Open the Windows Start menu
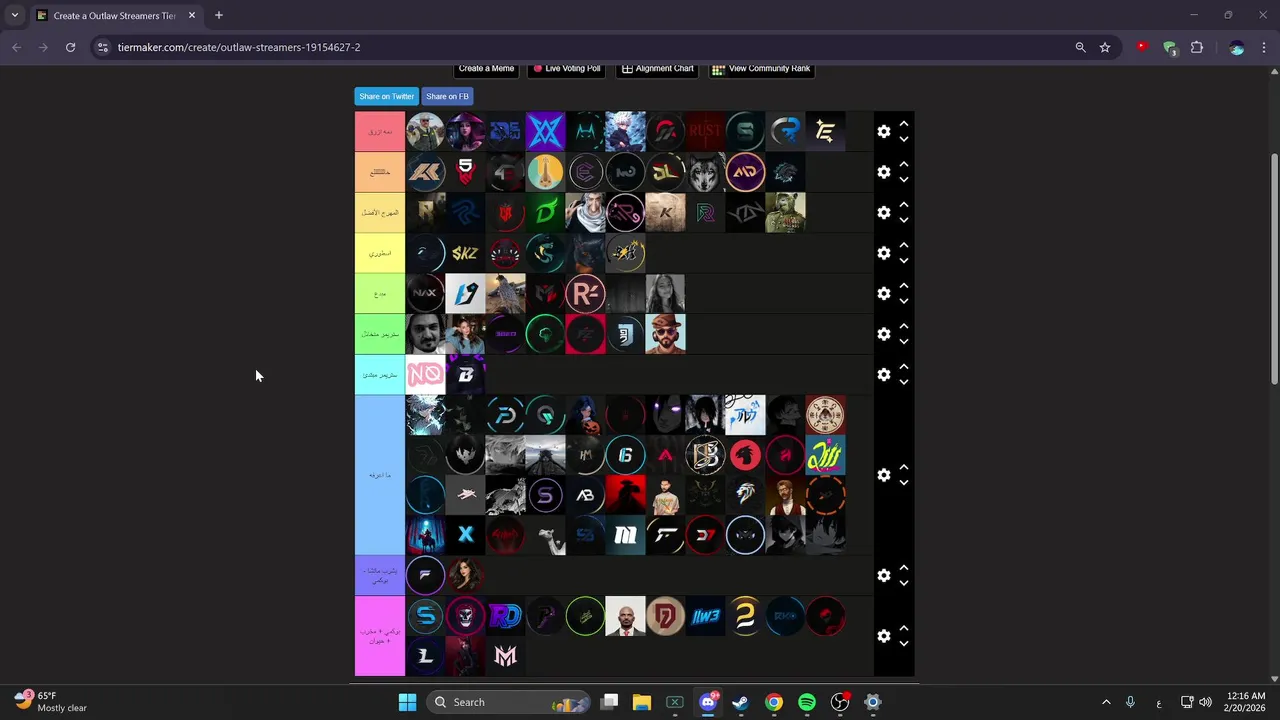This screenshot has height=720, width=1280. 407,702
